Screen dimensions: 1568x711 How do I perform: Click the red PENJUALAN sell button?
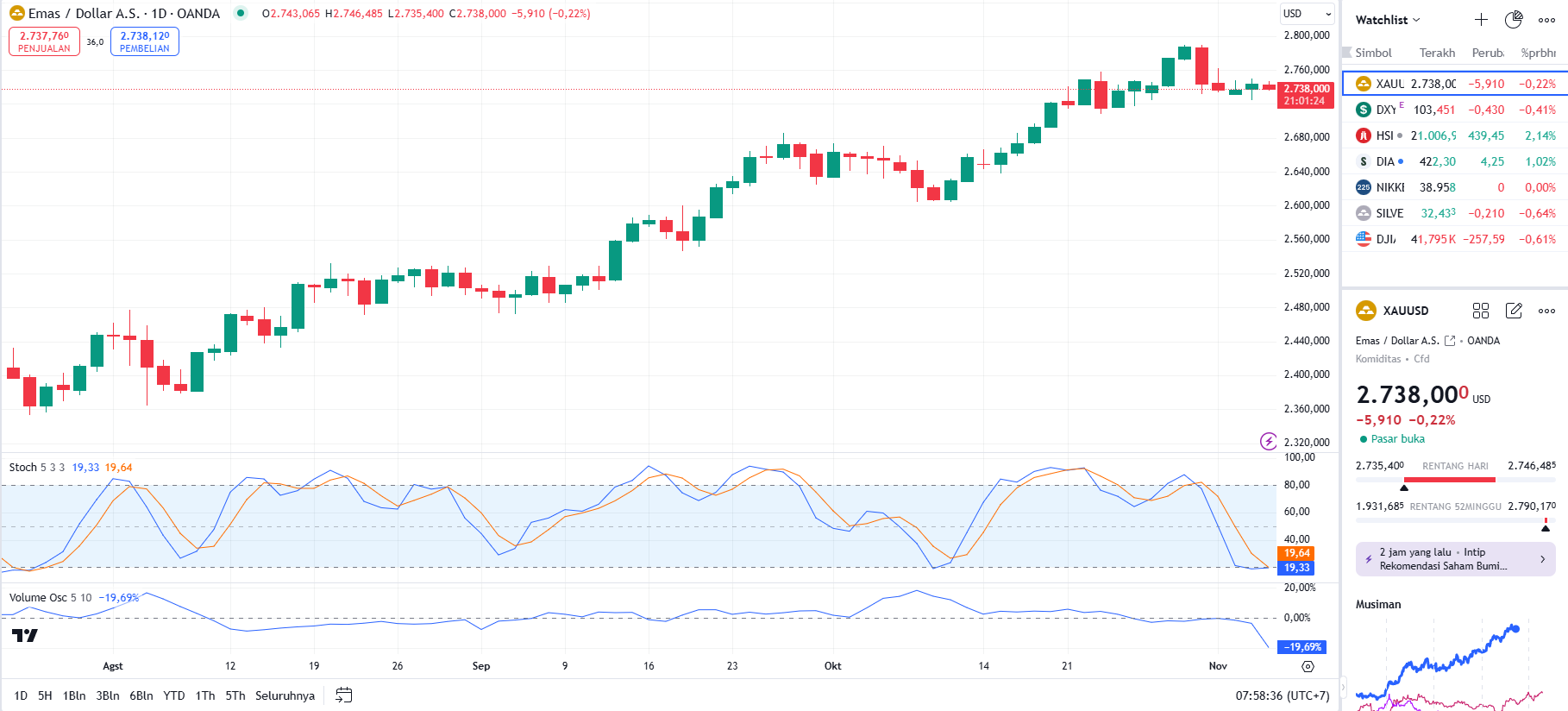[44, 41]
